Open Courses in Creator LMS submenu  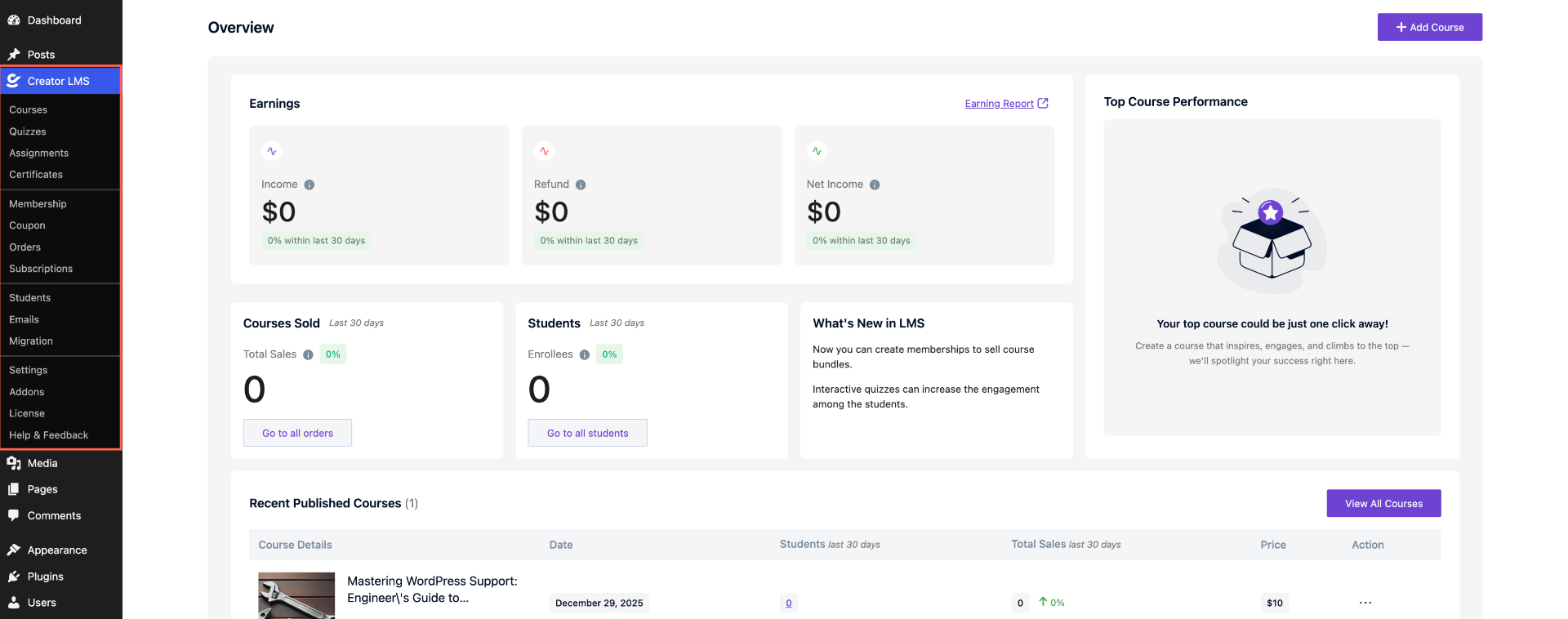click(x=29, y=109)
